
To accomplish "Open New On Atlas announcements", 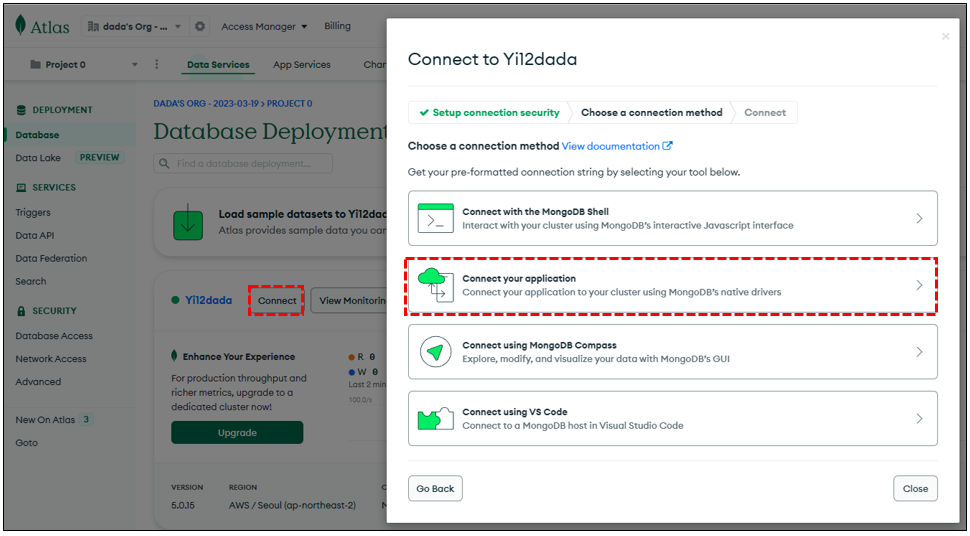I will (45, 420).
